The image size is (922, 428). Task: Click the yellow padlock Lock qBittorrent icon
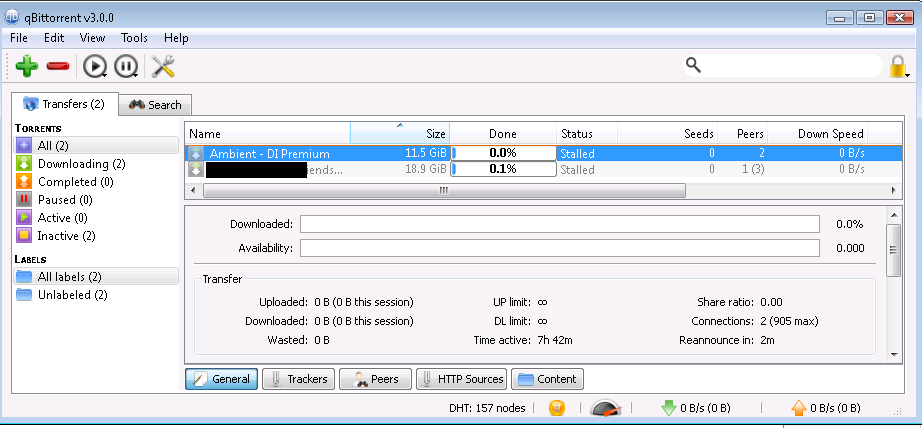point(898,66)
